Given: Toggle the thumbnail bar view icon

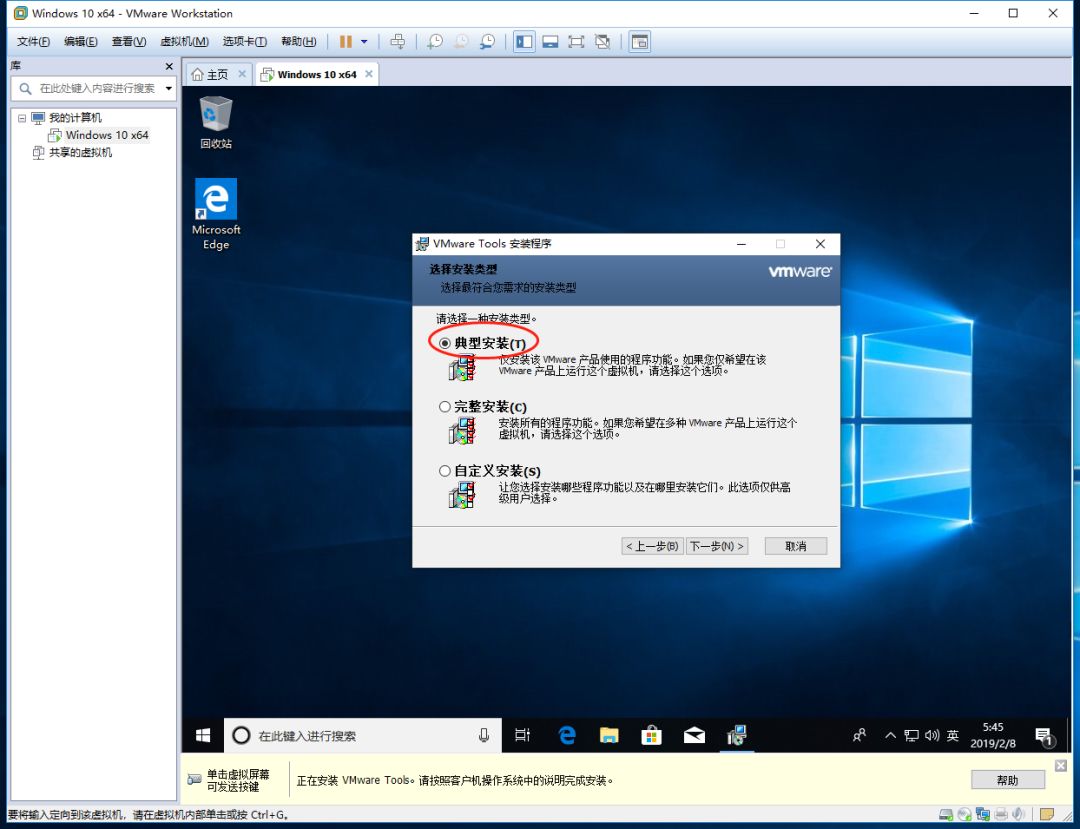Looking at the screenshot, I should (550, 41).
